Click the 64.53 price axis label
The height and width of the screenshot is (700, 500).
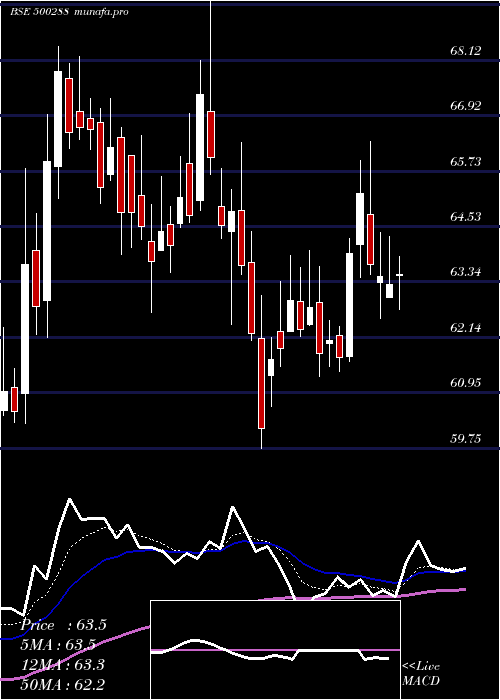click(465, 217)
